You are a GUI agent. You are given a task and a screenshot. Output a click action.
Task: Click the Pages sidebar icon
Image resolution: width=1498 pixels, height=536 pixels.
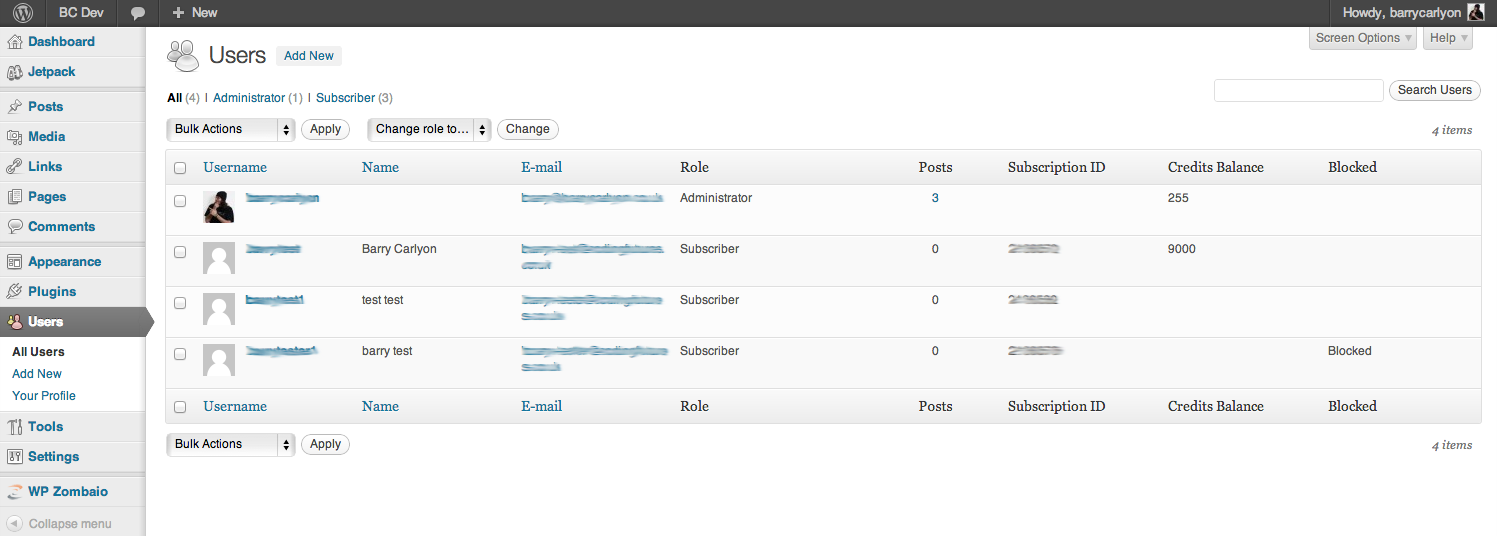14,197
